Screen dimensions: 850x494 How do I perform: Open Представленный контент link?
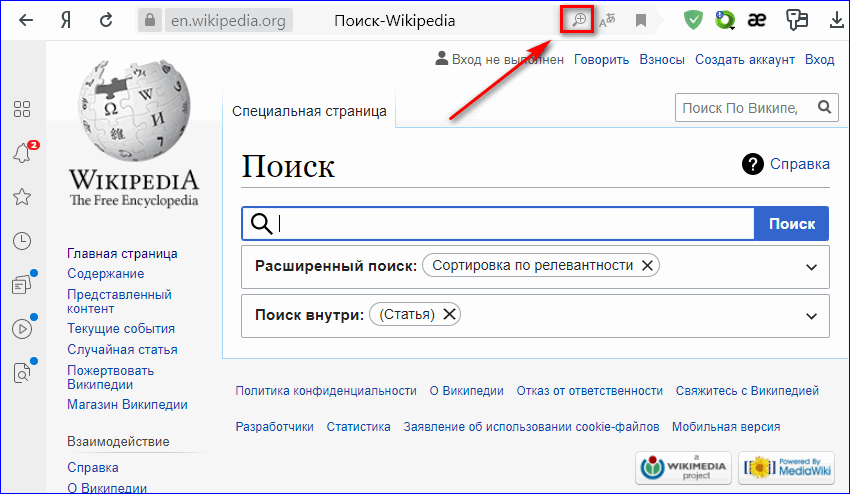click(119, 301)
